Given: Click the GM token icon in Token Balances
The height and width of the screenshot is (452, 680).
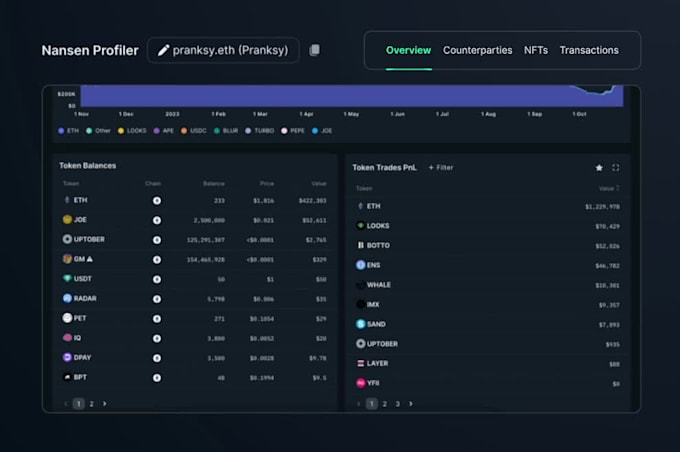Looking at the screenshot, I should (67, 259).
